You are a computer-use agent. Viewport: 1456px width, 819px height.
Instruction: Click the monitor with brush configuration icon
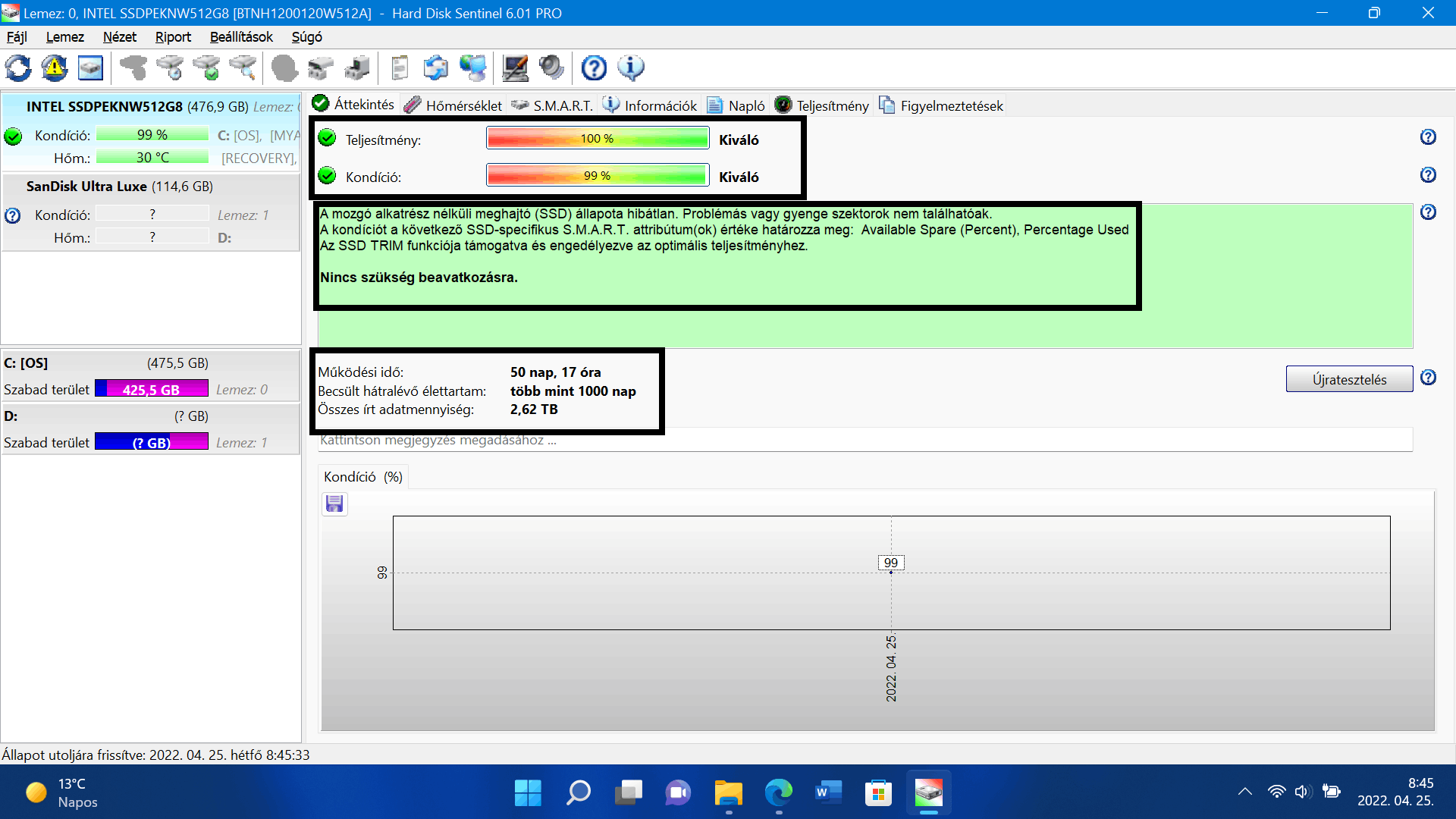[516, 68]
